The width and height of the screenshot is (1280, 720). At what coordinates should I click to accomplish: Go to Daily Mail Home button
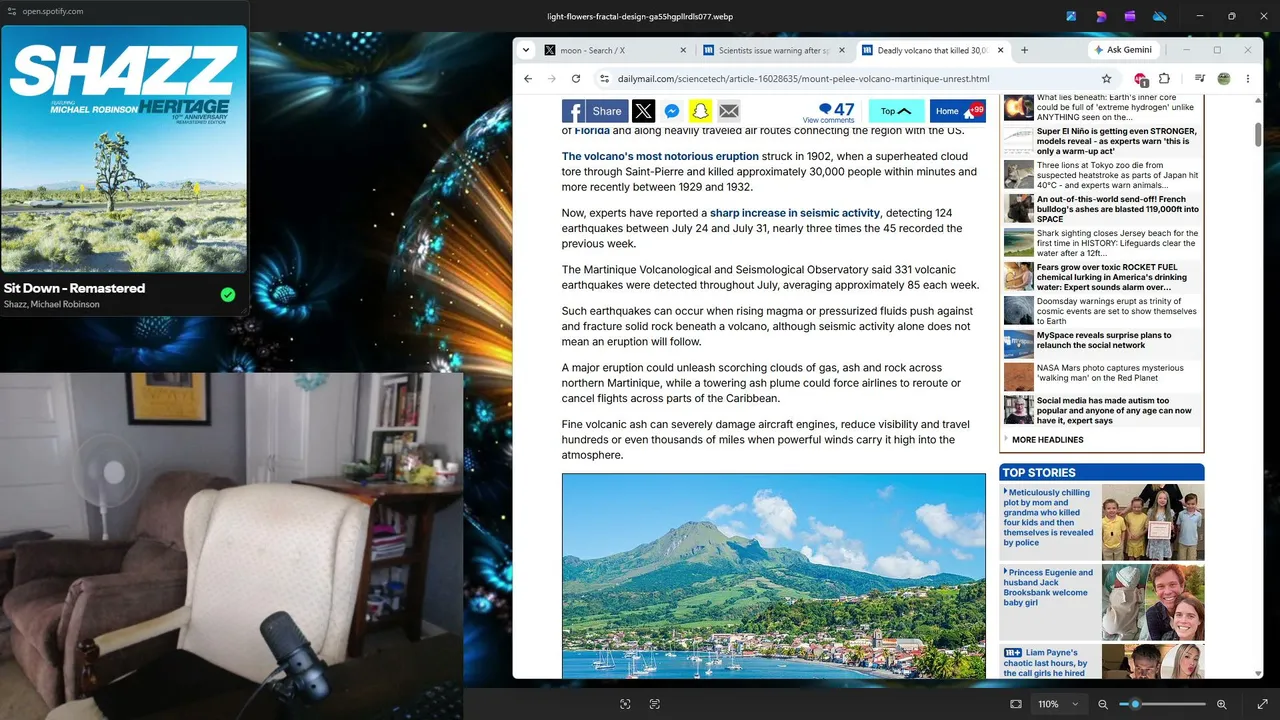point(958,111)
